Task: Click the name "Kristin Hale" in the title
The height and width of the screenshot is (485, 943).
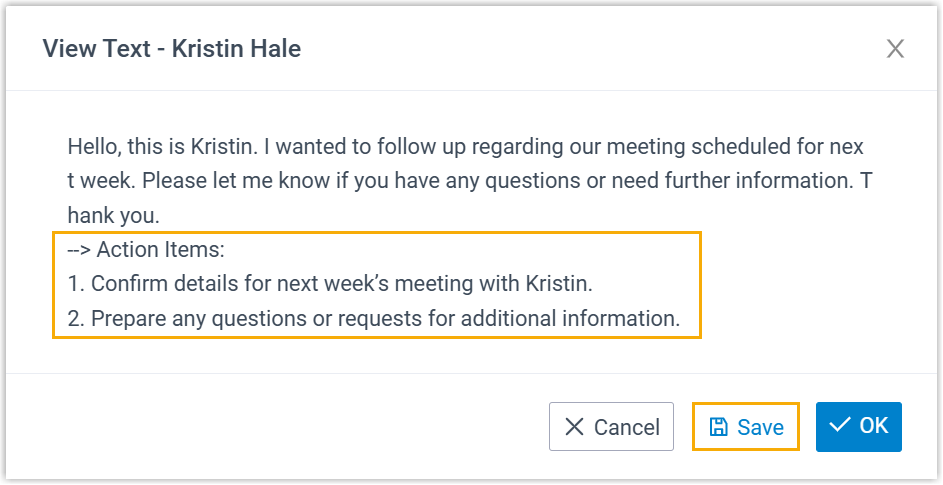Action: pyautogui.click(x=236, y=48)
